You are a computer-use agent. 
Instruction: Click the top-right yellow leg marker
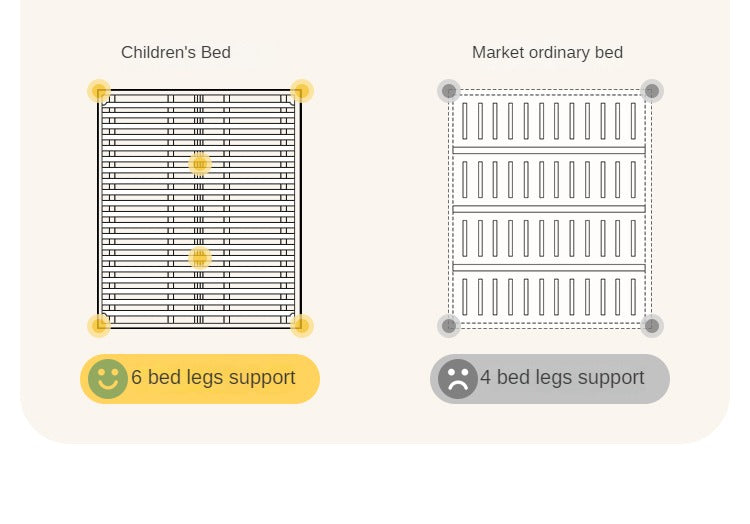pyautogui.click(x=302, y=91)
